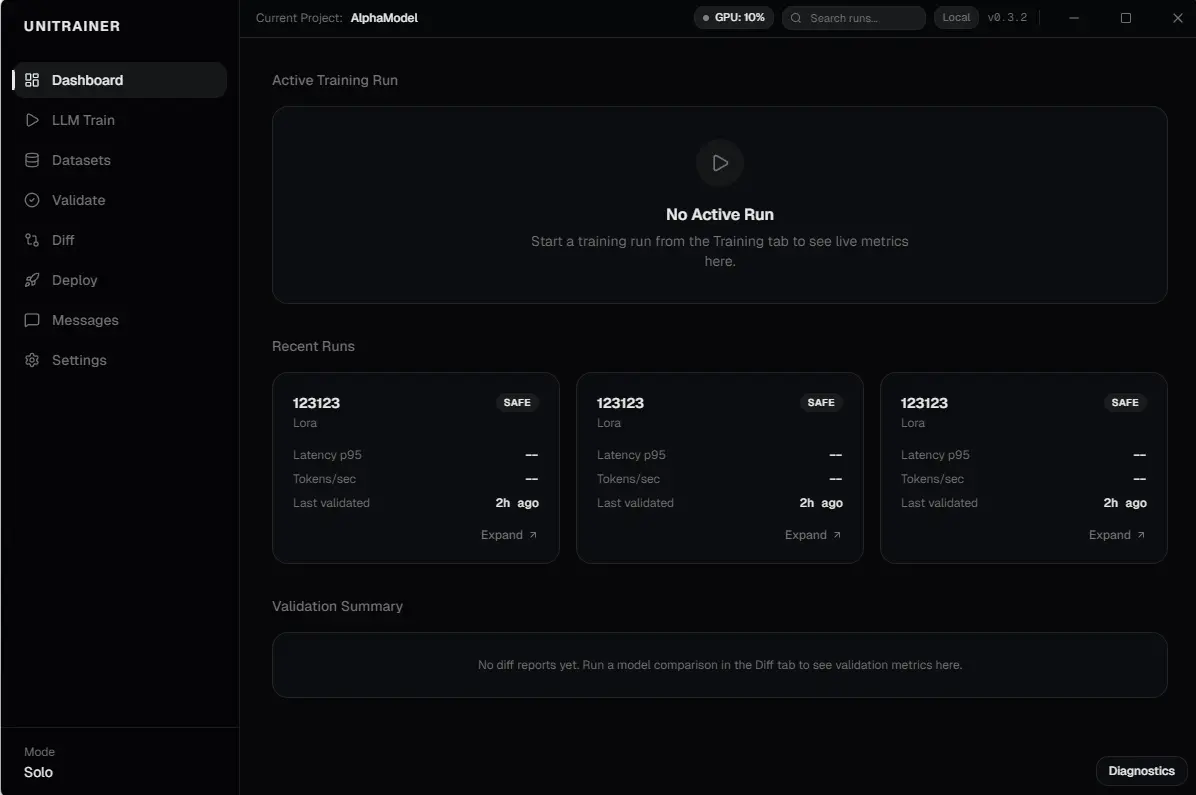The image size is (1196, 795).
Task: Expand the second 123123 run card
Action: point(813,535)
